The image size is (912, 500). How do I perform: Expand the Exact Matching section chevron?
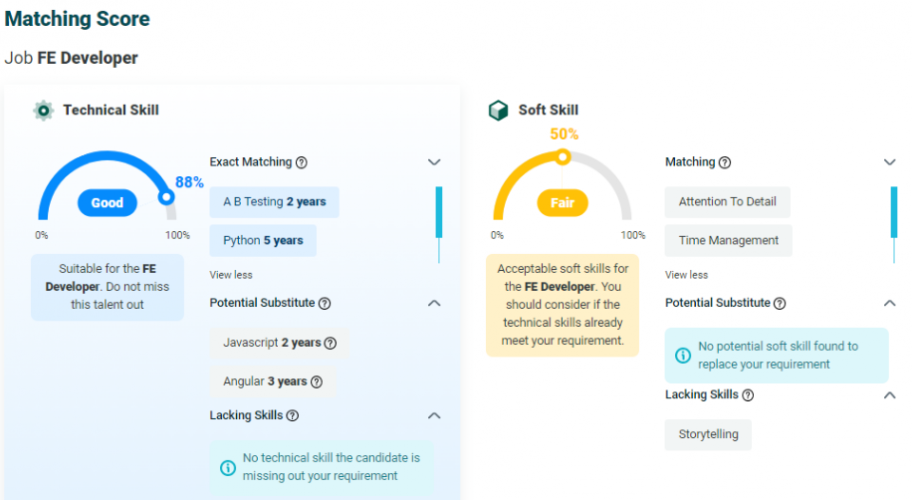coord(434,162)
